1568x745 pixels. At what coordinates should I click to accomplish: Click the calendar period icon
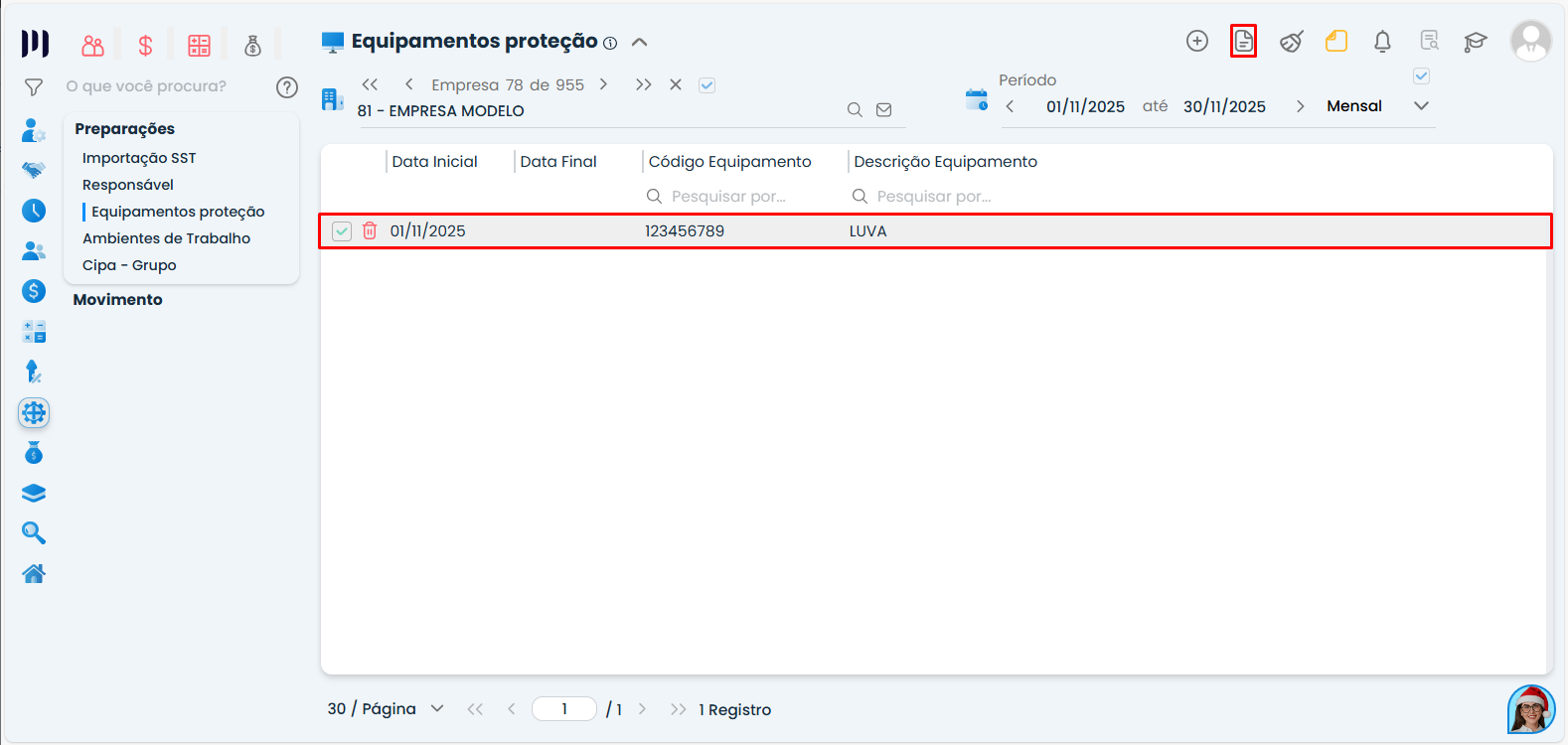click(977, 99)
